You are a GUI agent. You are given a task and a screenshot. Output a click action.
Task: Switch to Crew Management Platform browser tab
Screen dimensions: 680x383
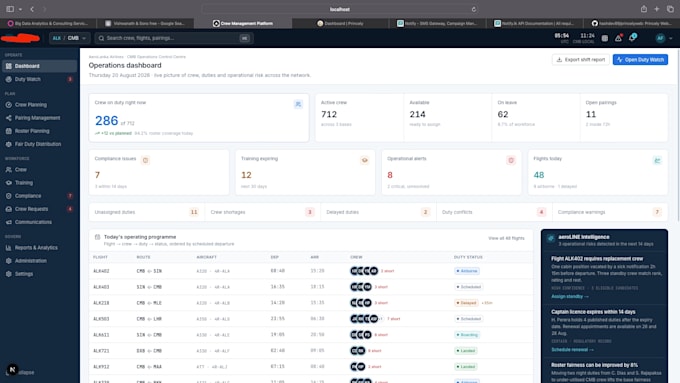coord(242,23)
